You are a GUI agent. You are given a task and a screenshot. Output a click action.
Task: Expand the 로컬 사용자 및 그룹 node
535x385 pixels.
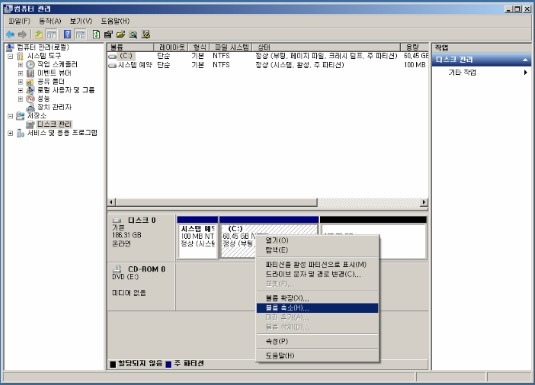pyautogui.click(x=20, y=90)
